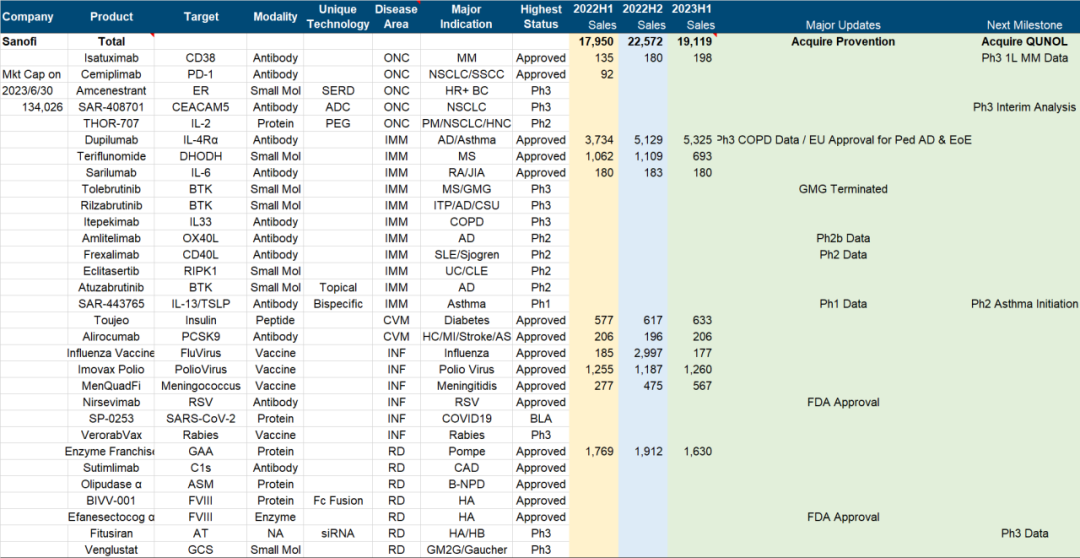Select the Imovax Polio cell
The image size is (1080, 558).
click(111, 369)
